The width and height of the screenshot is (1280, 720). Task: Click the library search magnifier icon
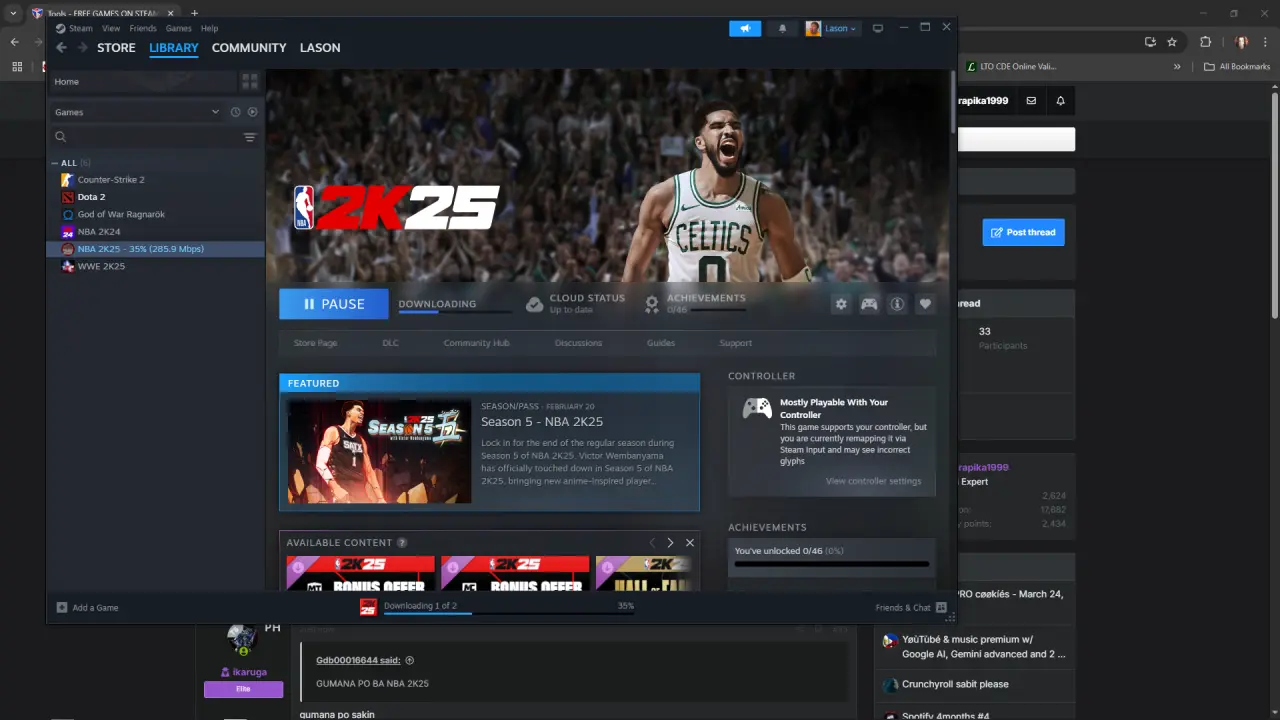pyautogui.click(x=61, y=137)
